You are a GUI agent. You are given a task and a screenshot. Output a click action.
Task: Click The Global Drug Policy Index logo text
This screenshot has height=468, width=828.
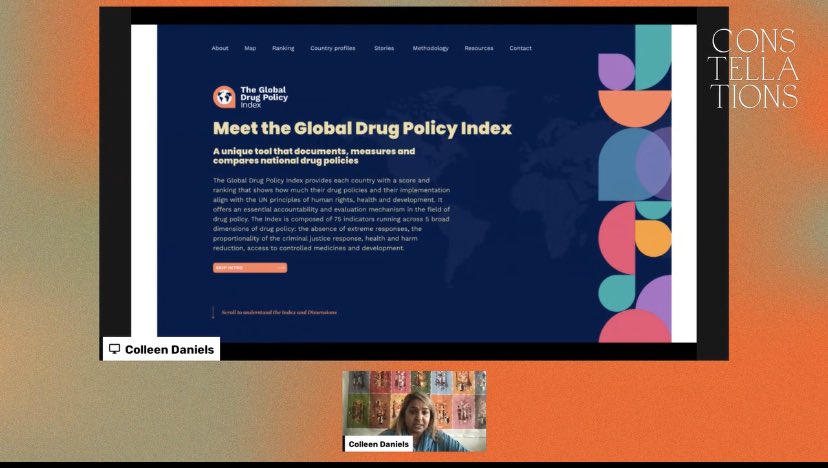tap(264, 97)
